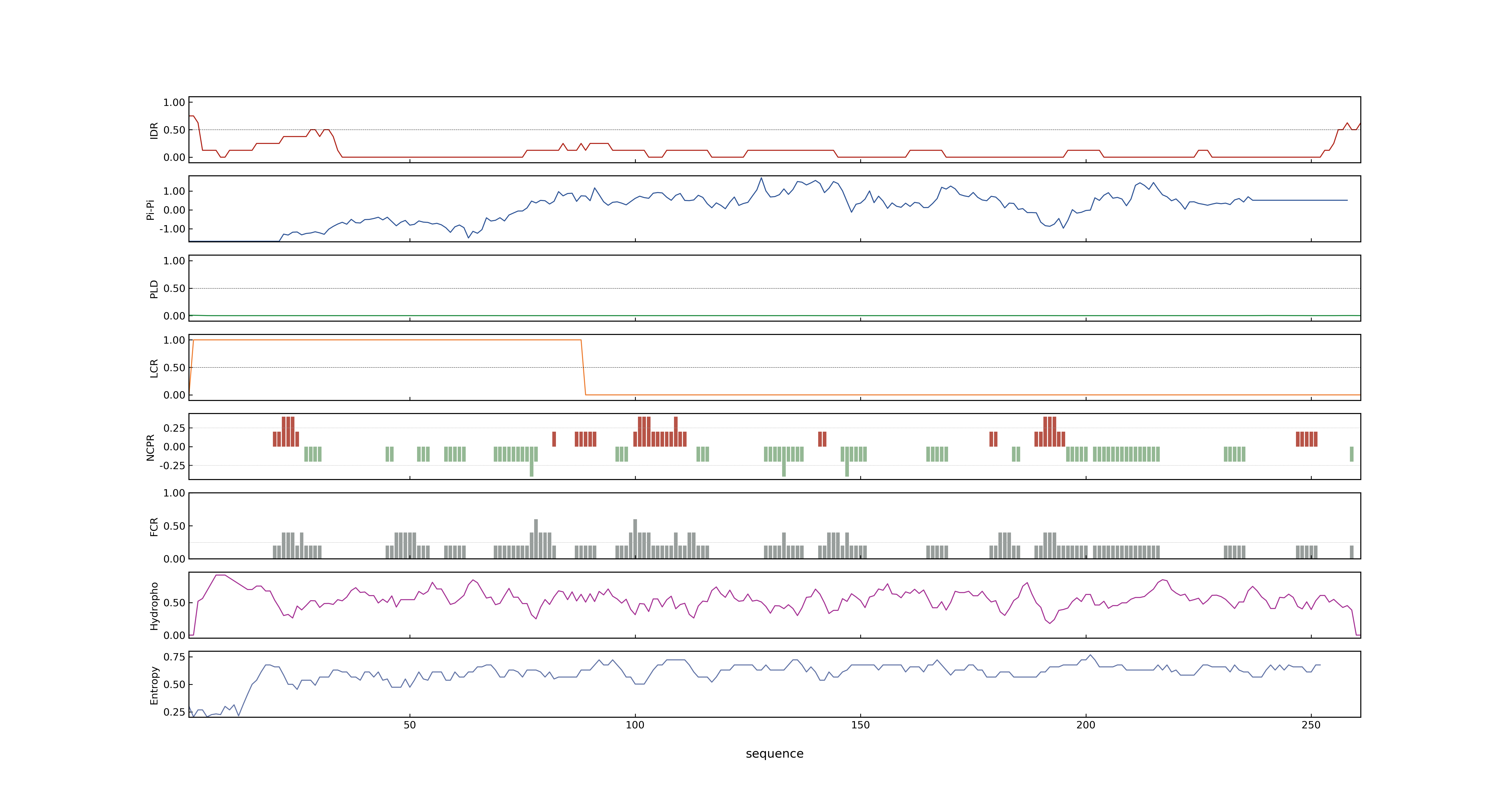The width and height of the screenshot is (1512, 806).
Task: Click the Entropy curve peak near position 201
Action: click(x=1091, y=655)
